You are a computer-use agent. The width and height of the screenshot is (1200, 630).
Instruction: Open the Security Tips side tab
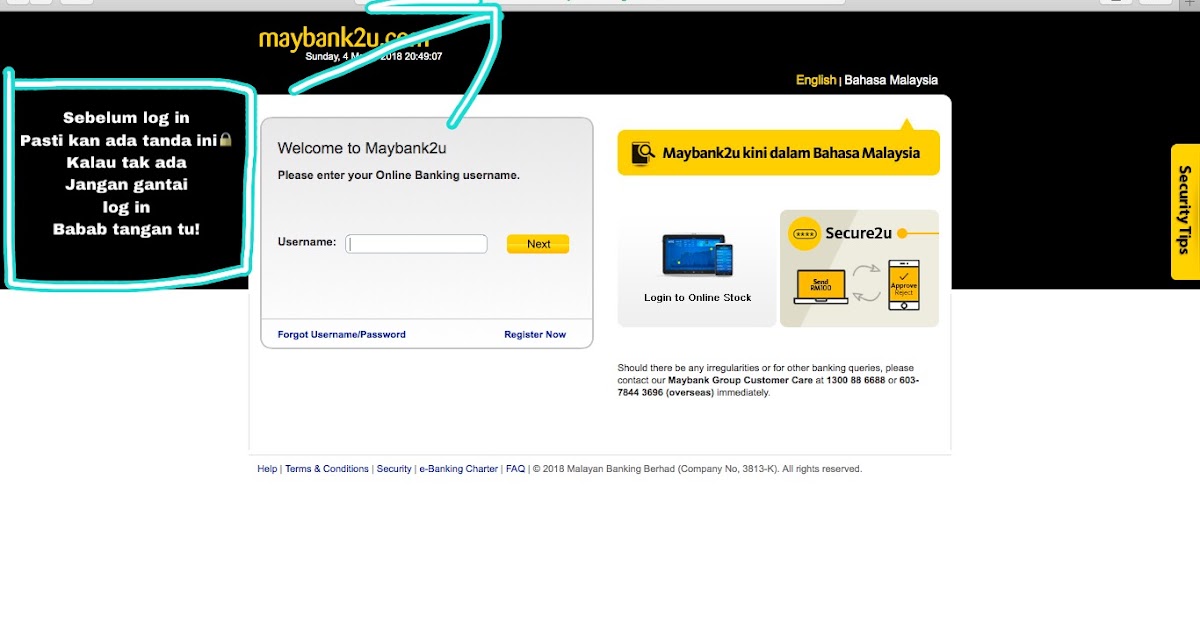[x=1185, y=212]
